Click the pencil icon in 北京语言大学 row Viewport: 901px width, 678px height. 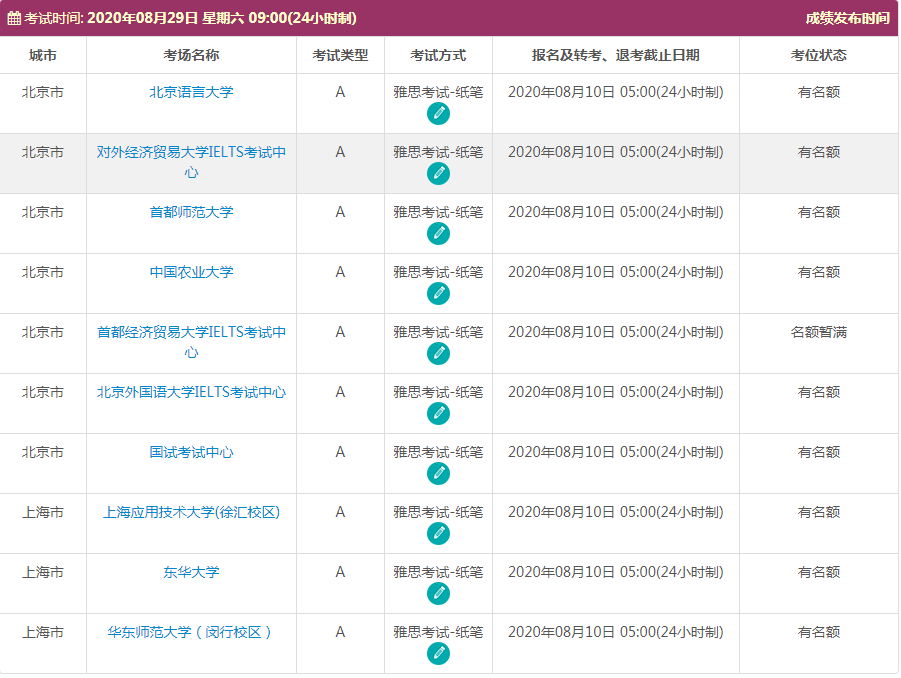pos(437,112)
